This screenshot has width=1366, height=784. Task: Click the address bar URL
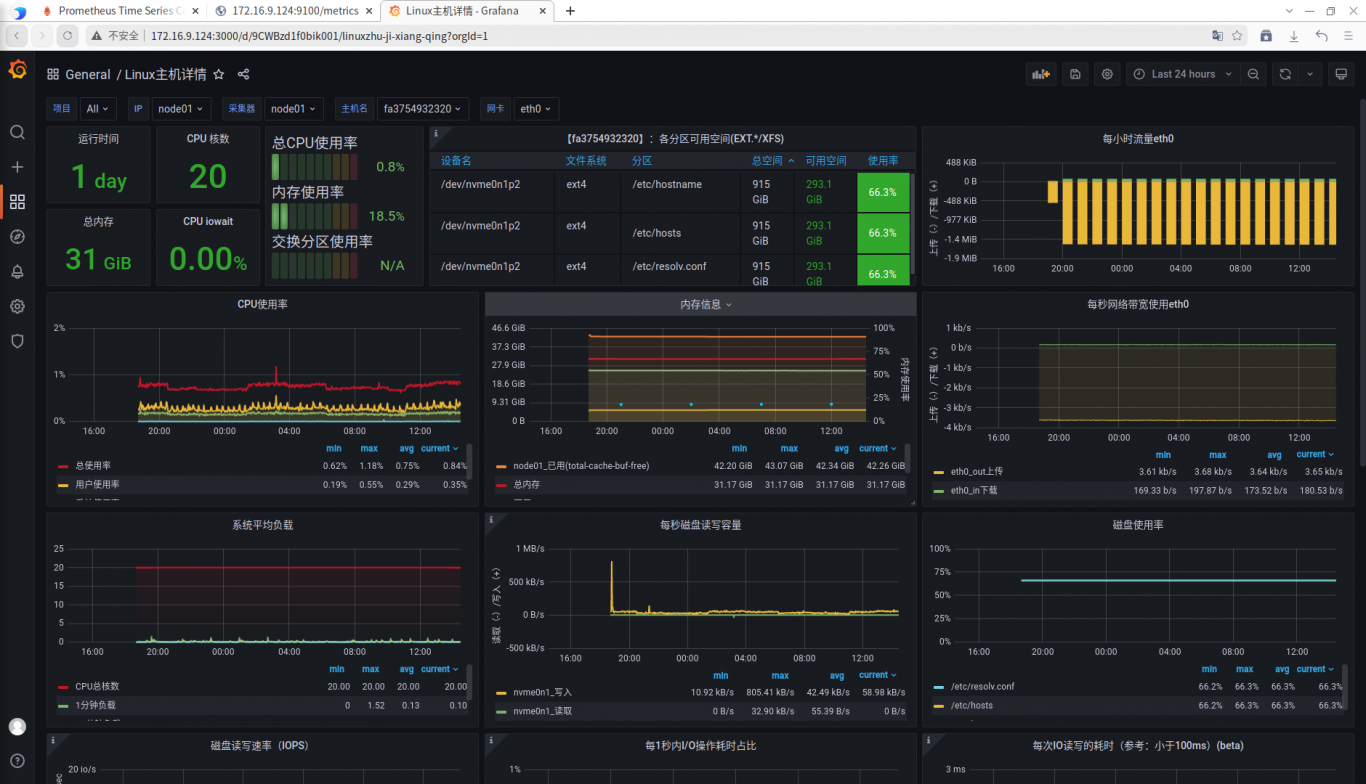point(319,35)
